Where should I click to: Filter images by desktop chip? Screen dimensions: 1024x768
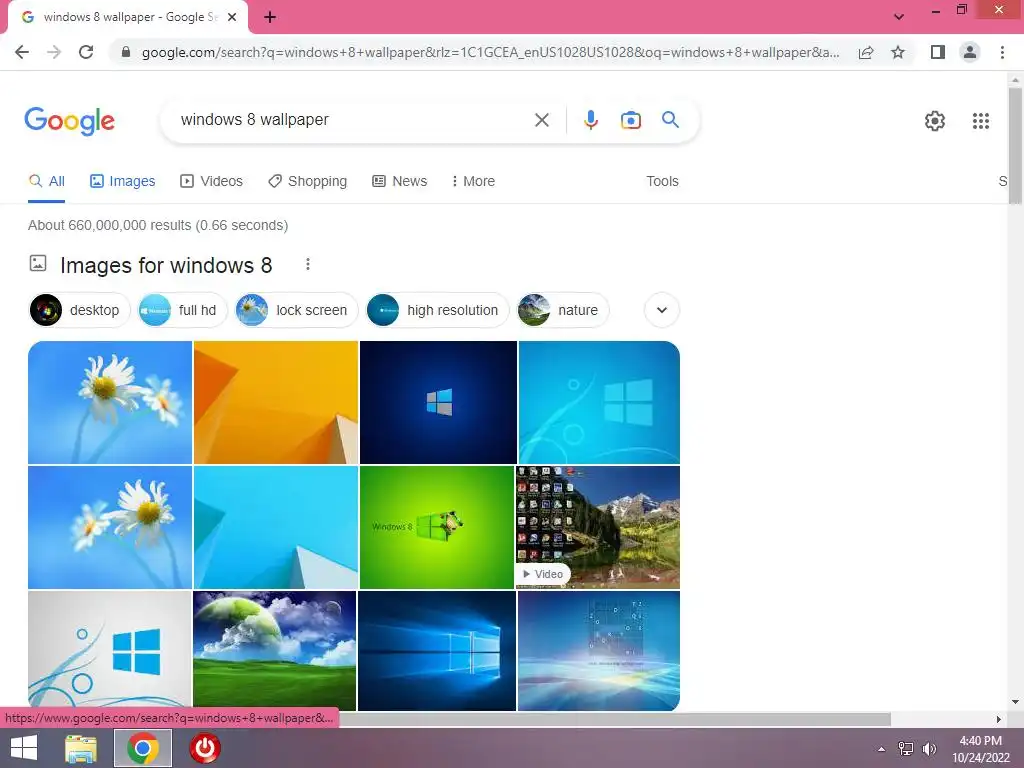coord(80,310)
